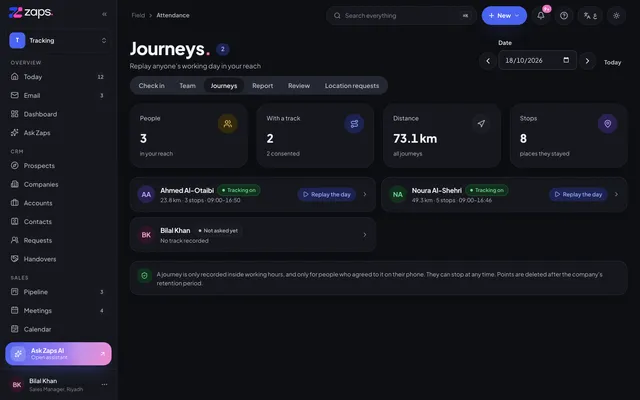Open Meetings in sidebar
This screenshot has height=400, width=640.
pyautogui.click(x=58, y=311)
